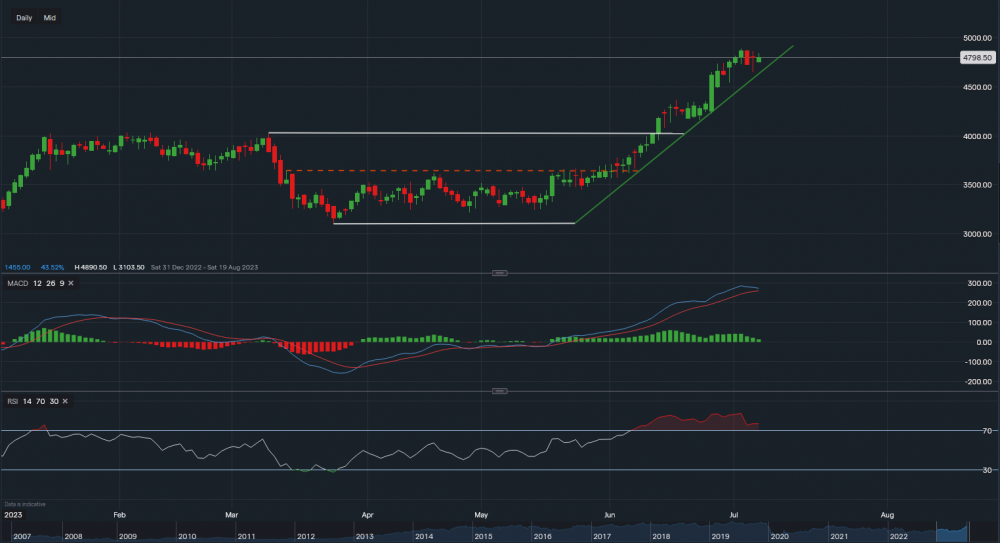Click the RSI overbought level 70
Viewport: 1000px width, 543px height.
coord(40,401)
